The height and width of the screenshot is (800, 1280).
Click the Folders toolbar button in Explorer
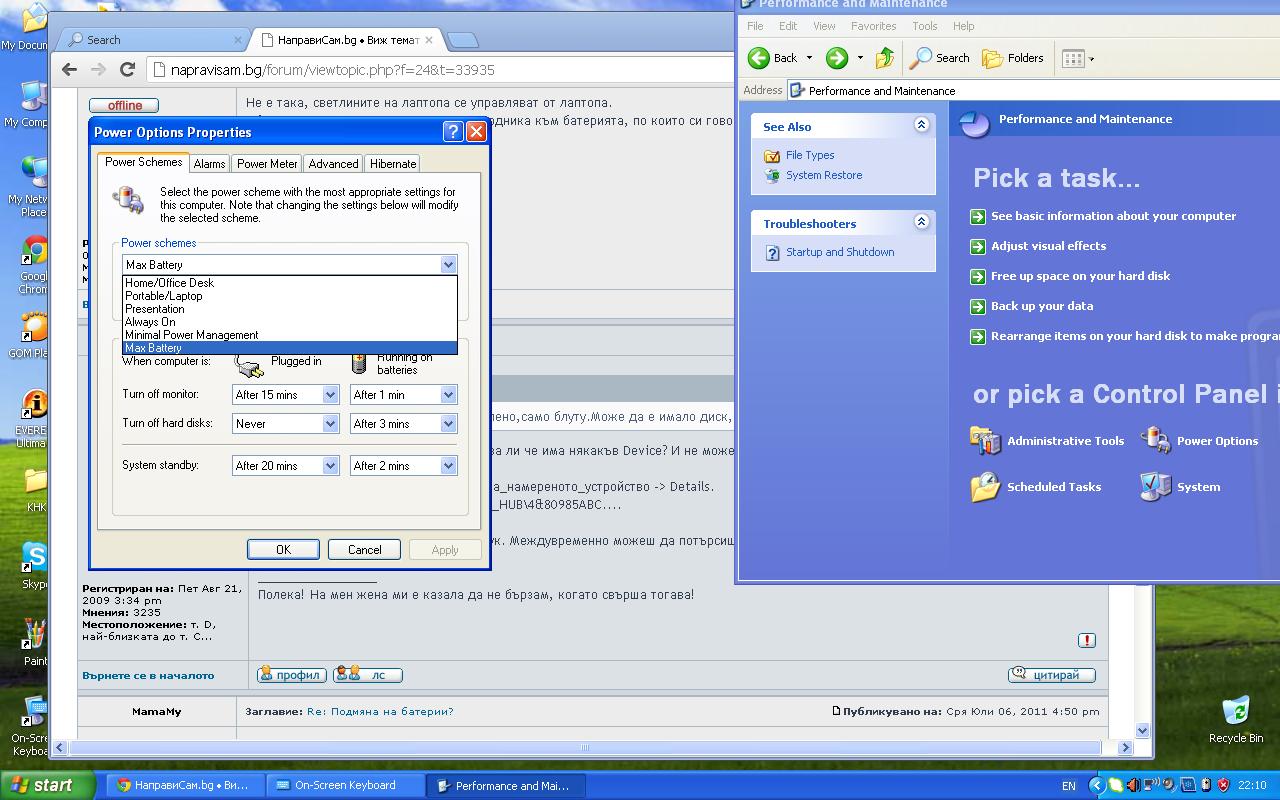click(1013, 58)
